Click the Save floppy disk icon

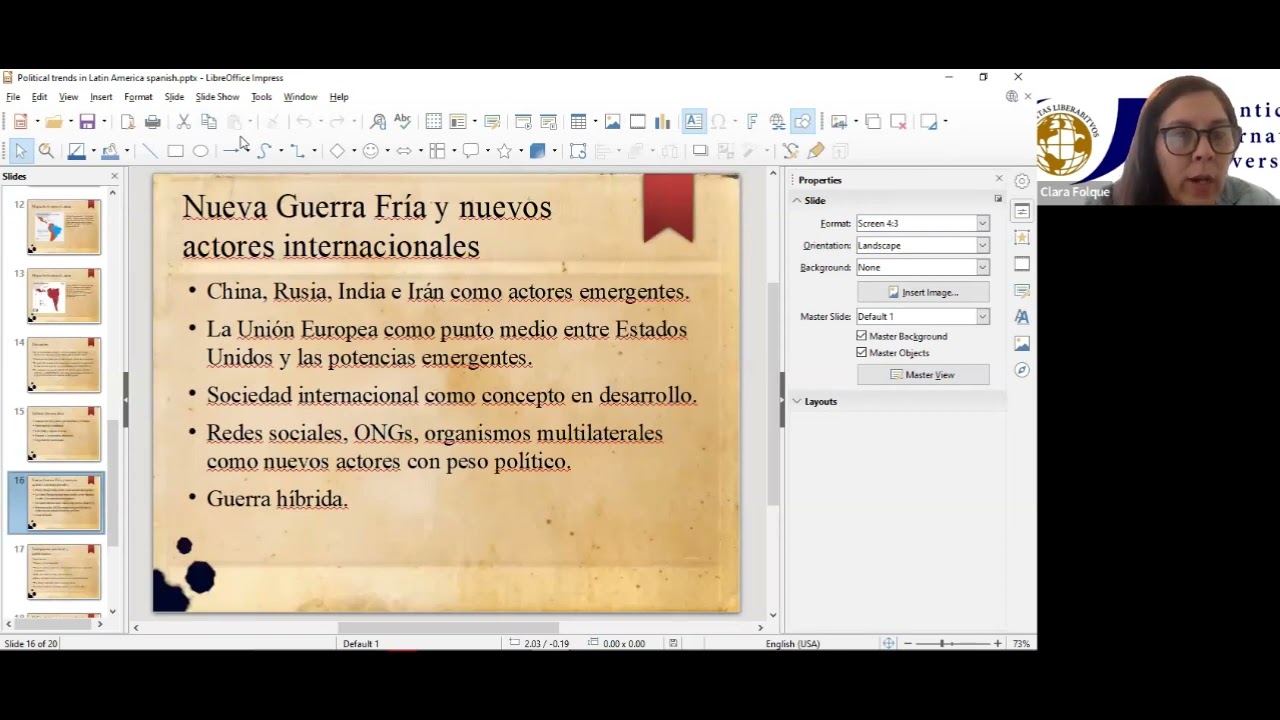click(87, 122)
